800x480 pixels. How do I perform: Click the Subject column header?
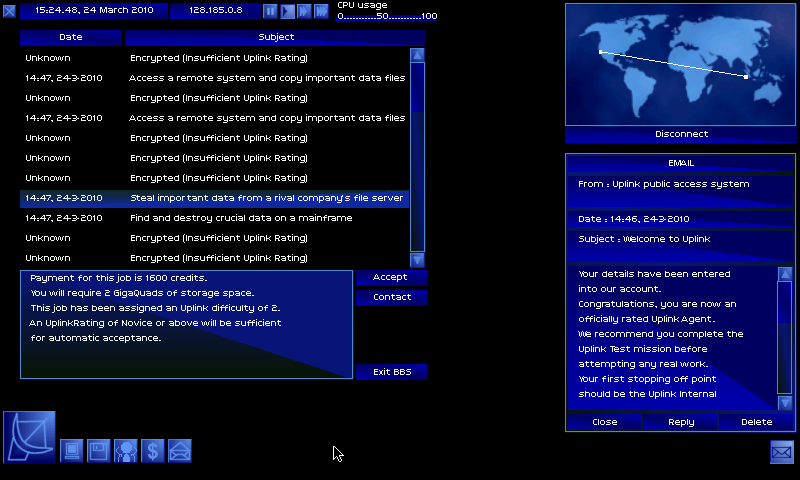[276, 37]
